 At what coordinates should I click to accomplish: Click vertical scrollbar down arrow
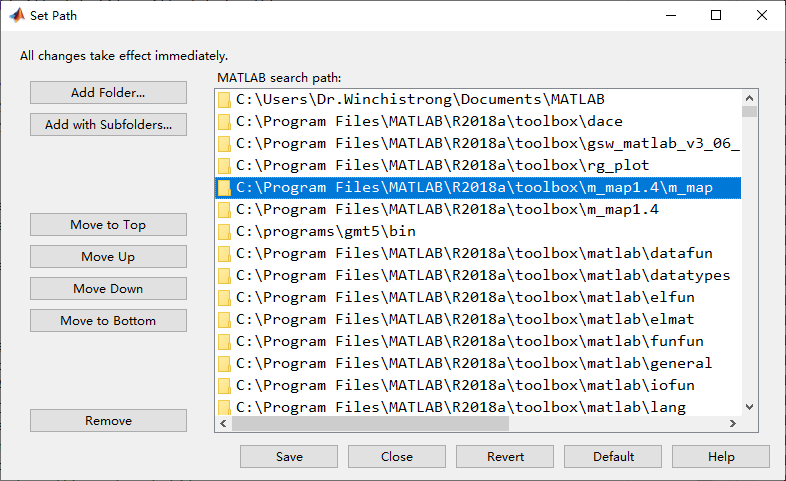coord(749,407)
